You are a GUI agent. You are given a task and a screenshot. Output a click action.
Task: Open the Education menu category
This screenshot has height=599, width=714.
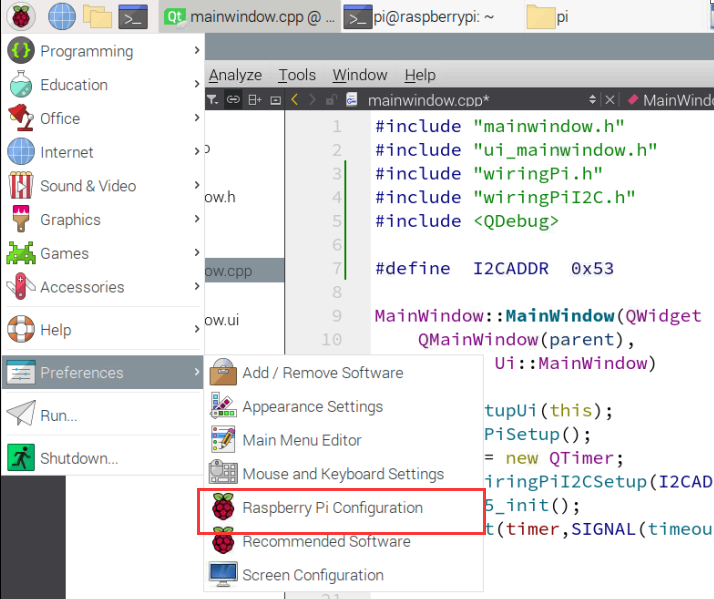click(103, 84)
